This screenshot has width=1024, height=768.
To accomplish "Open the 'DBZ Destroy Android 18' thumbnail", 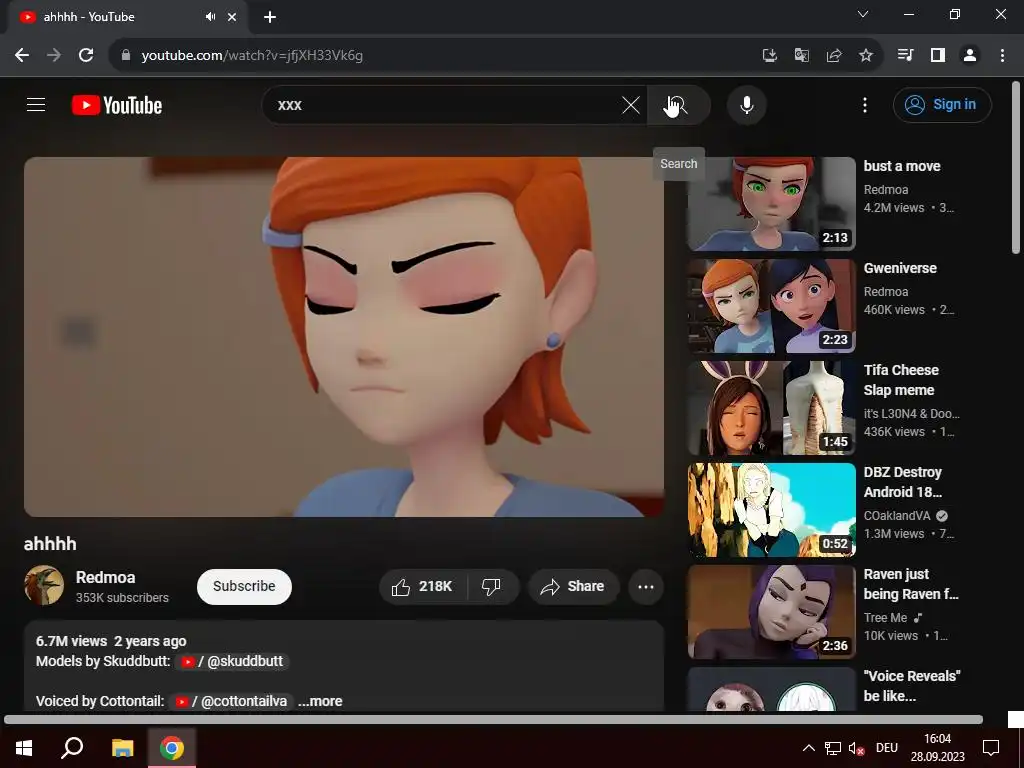I will (771, 510).
